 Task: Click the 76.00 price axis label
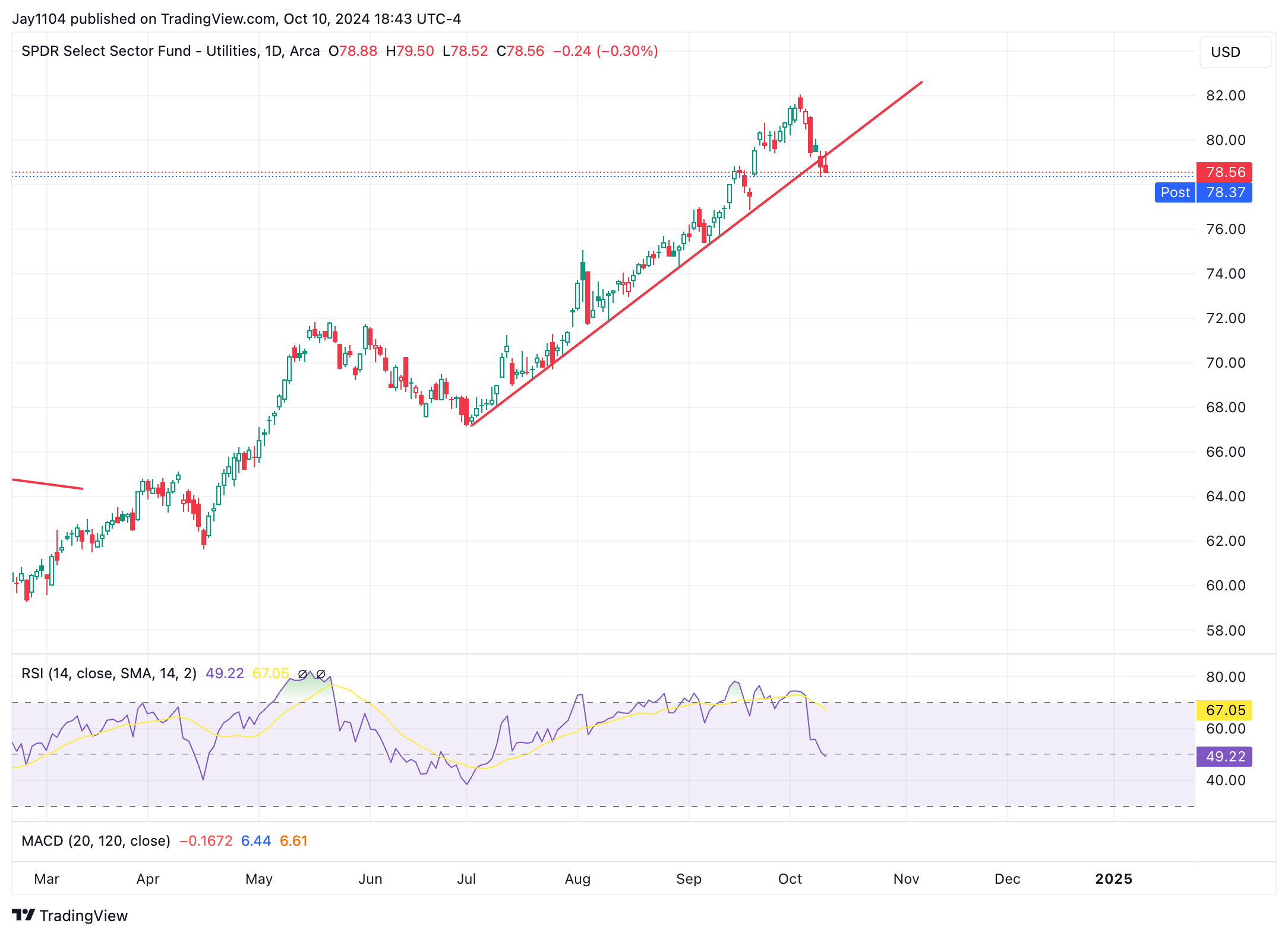(x=1226, y=229)
